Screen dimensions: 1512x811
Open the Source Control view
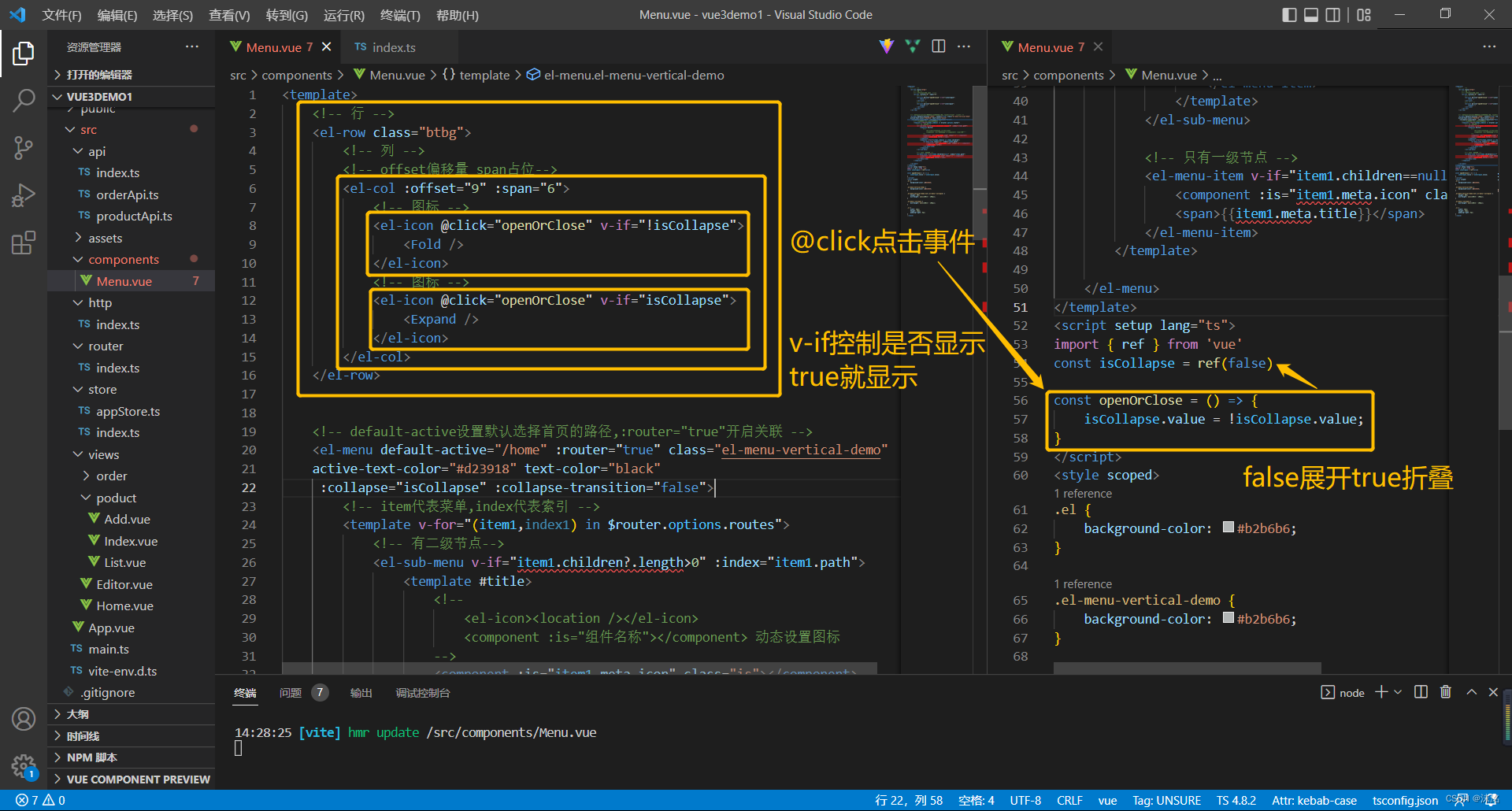(24, 148)
